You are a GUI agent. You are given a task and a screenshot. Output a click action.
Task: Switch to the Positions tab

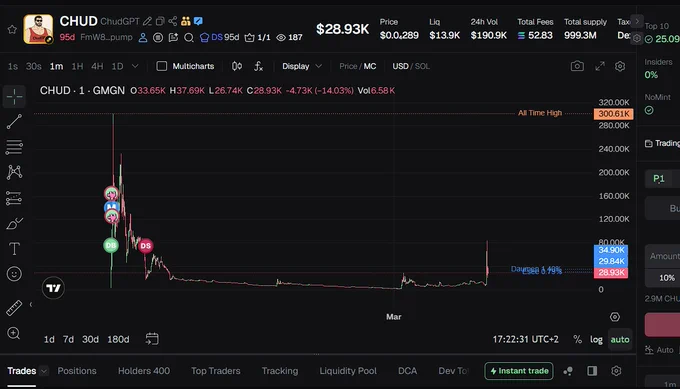(x=77, y=371)
